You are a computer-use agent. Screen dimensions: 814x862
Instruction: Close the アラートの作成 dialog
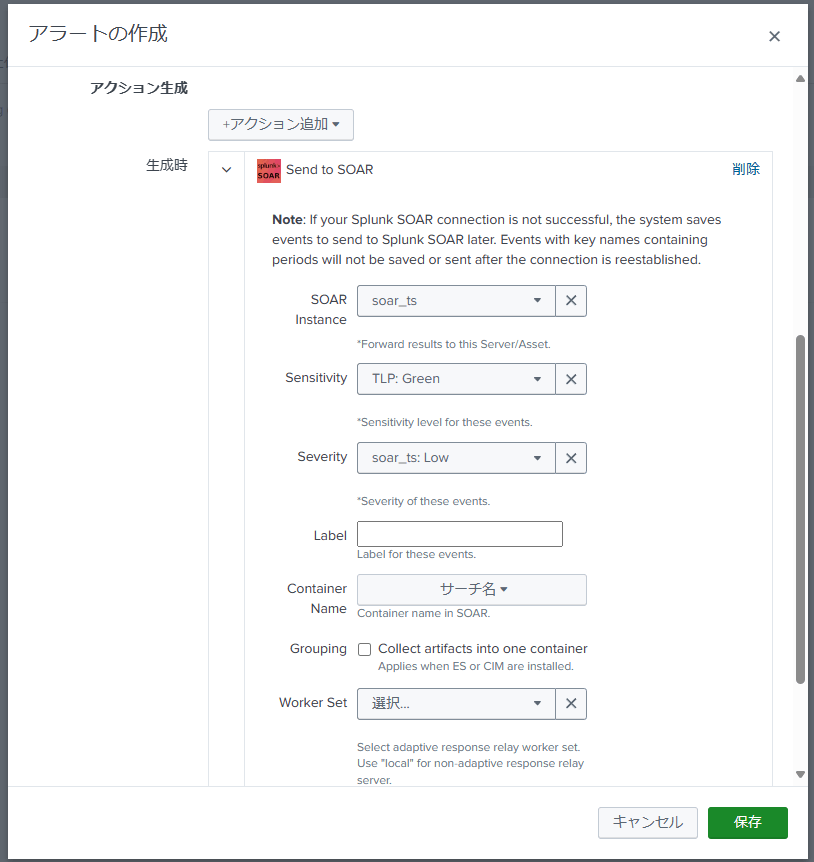point(774,36)
